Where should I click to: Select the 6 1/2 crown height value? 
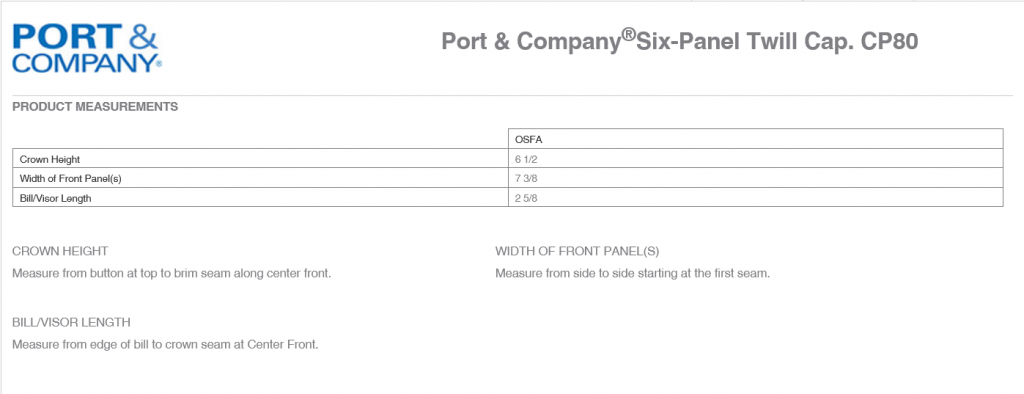[x=526, y=159]
